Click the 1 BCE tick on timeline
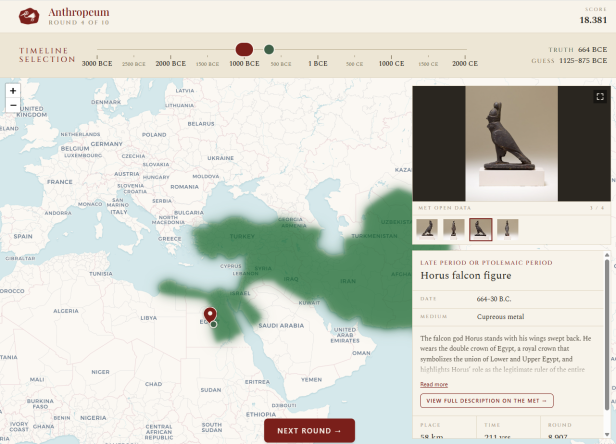 317,57
